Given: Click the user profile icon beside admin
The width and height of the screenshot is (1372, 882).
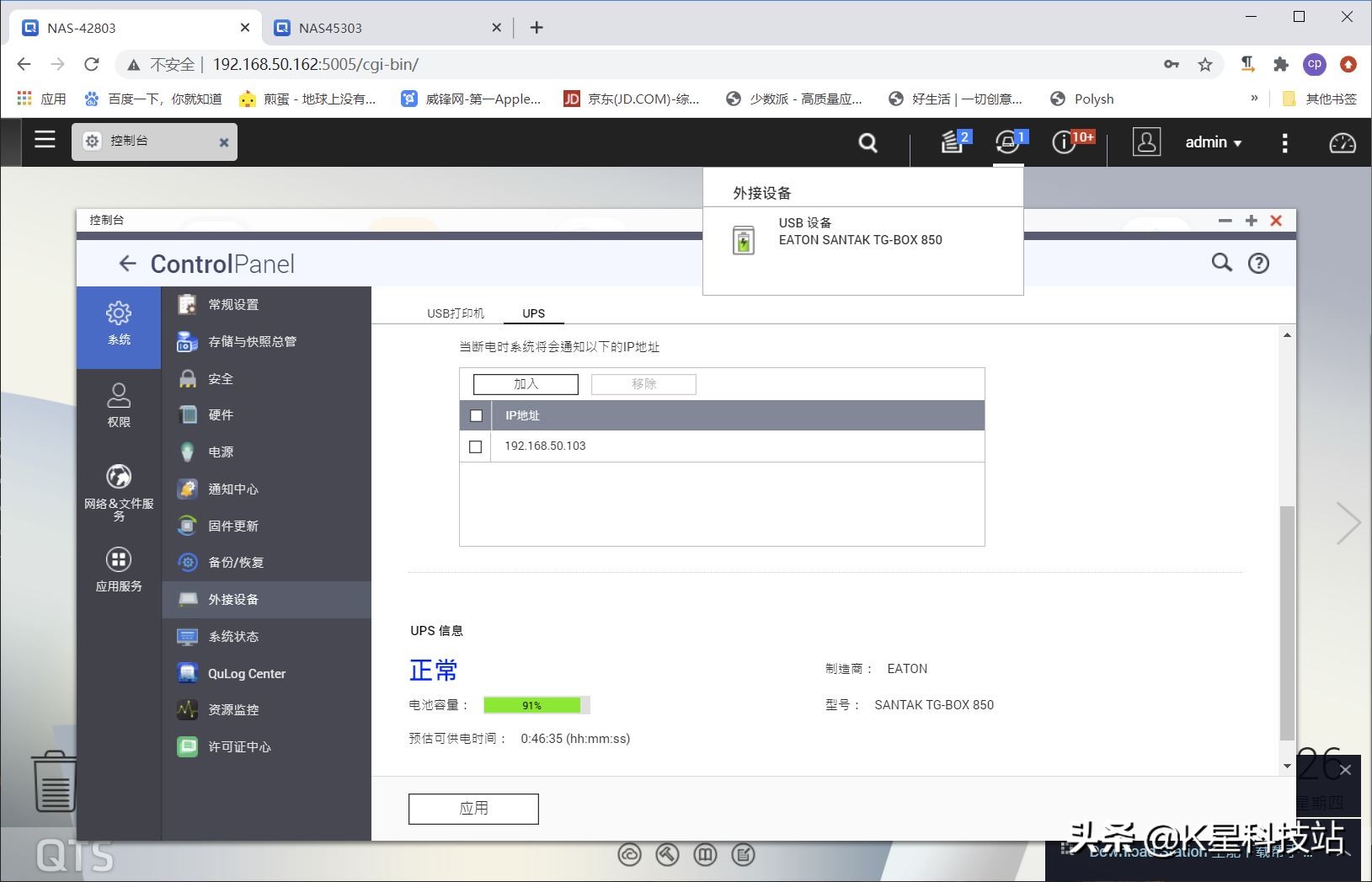Looking at the screenshot, I should (x=1145, y=142).
